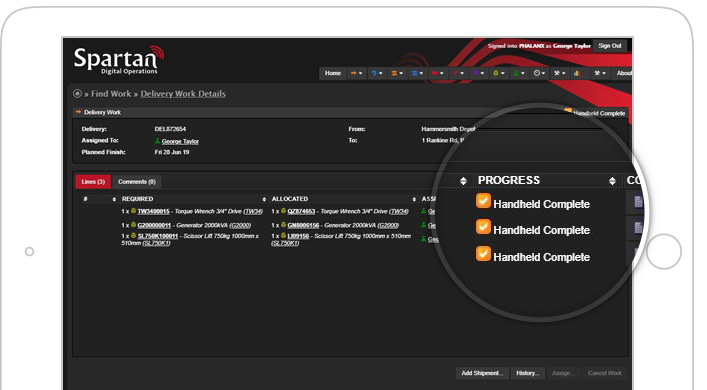Open the George Taylor assigned-to link
Viewport: 707px width, 390px height.
tap(180, 142)
